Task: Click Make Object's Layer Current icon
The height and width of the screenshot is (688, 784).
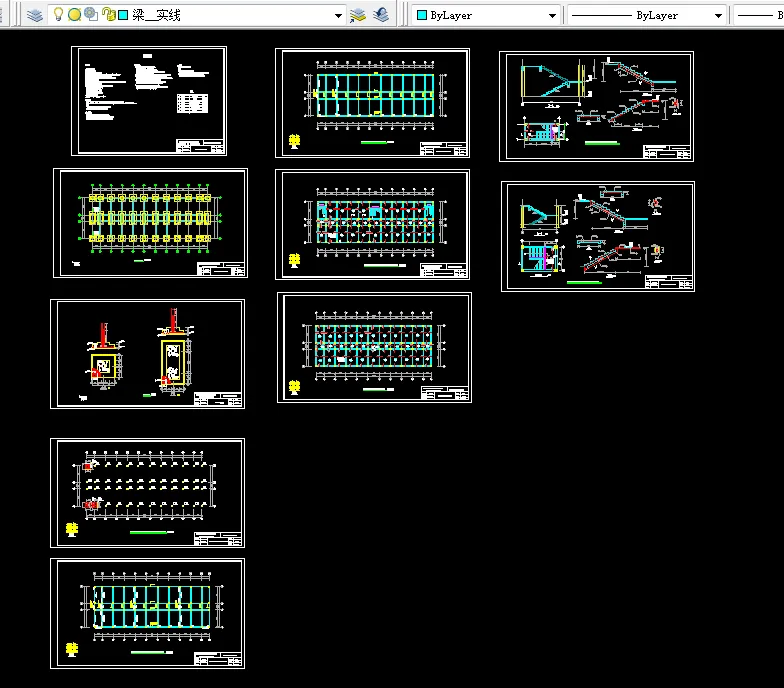Action: pyautogui.click(x=358, y=15)
